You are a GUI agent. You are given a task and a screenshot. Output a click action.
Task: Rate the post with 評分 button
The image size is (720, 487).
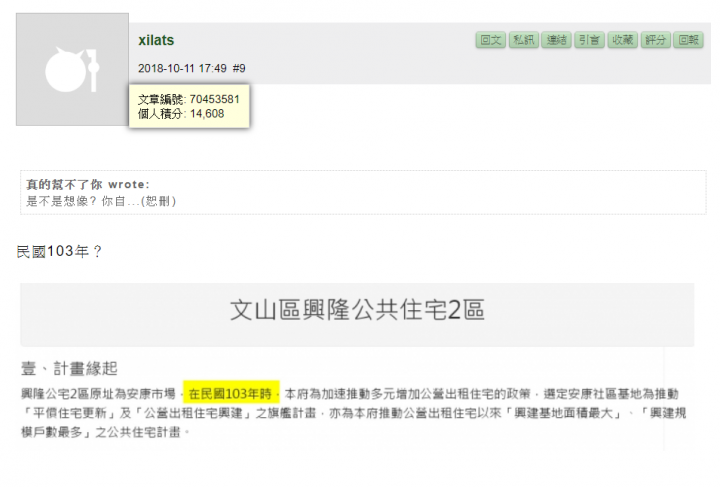(655, 40)
